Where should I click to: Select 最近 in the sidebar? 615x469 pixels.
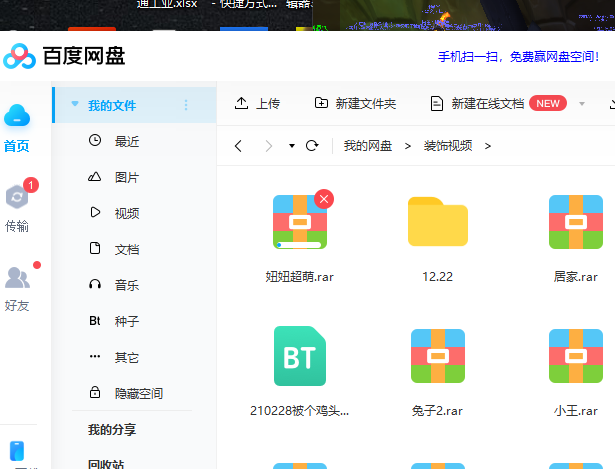[126, 141]
